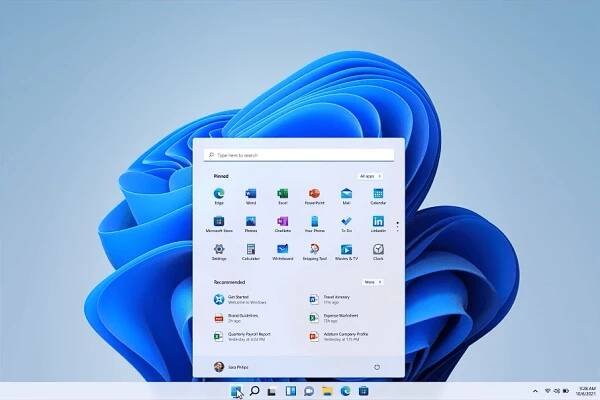This screenshot has width=600, height=400.
Task: Open the OneNote app icon
Action: pos(282,220)
